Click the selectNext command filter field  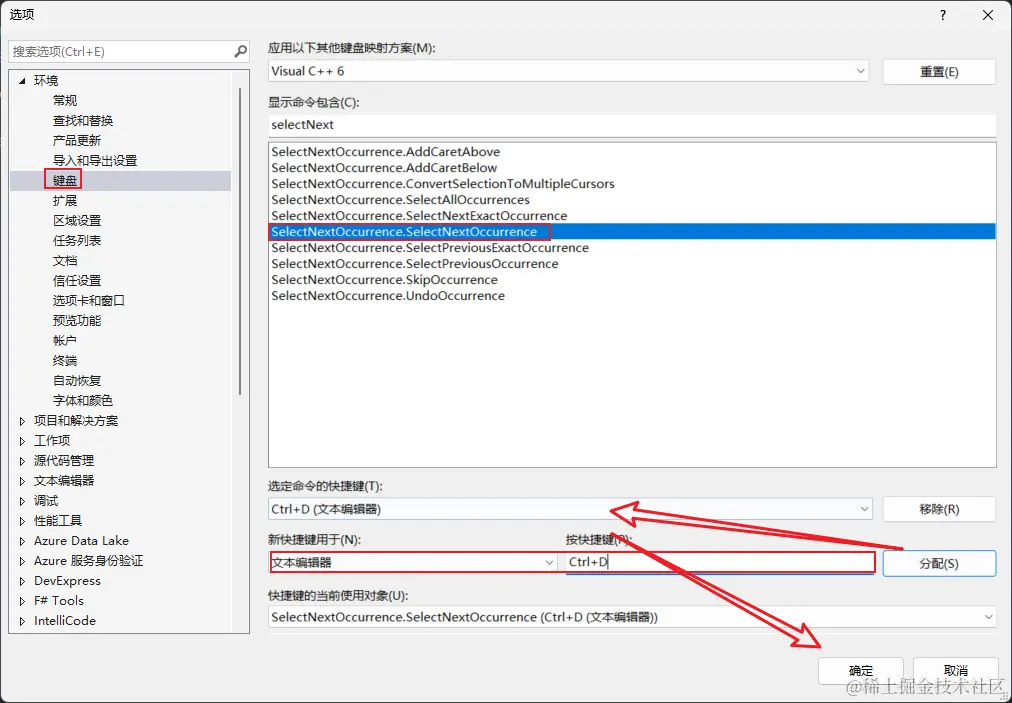632,125
